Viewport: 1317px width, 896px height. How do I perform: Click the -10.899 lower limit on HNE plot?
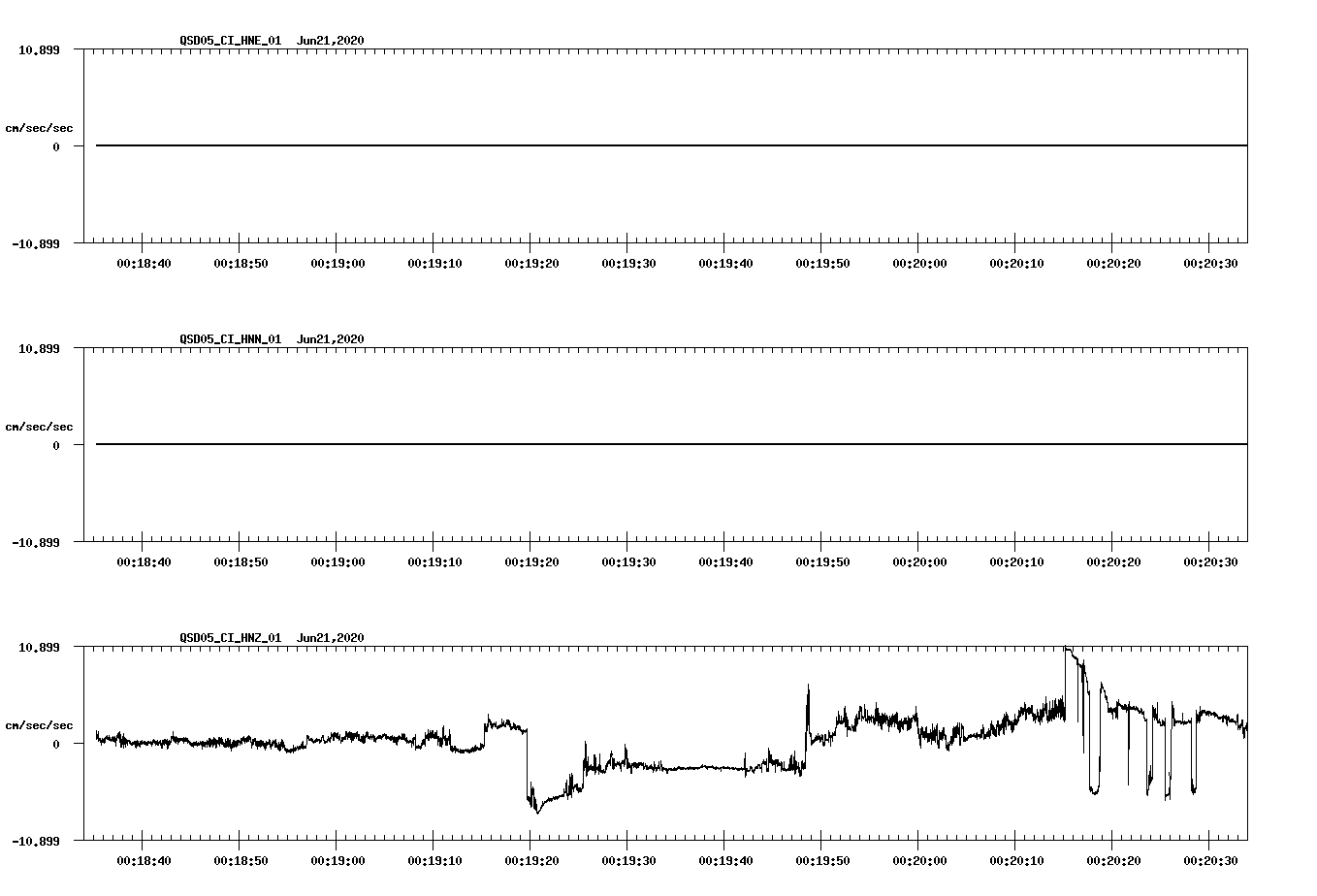pyautogui.click(x=36, y=244)
